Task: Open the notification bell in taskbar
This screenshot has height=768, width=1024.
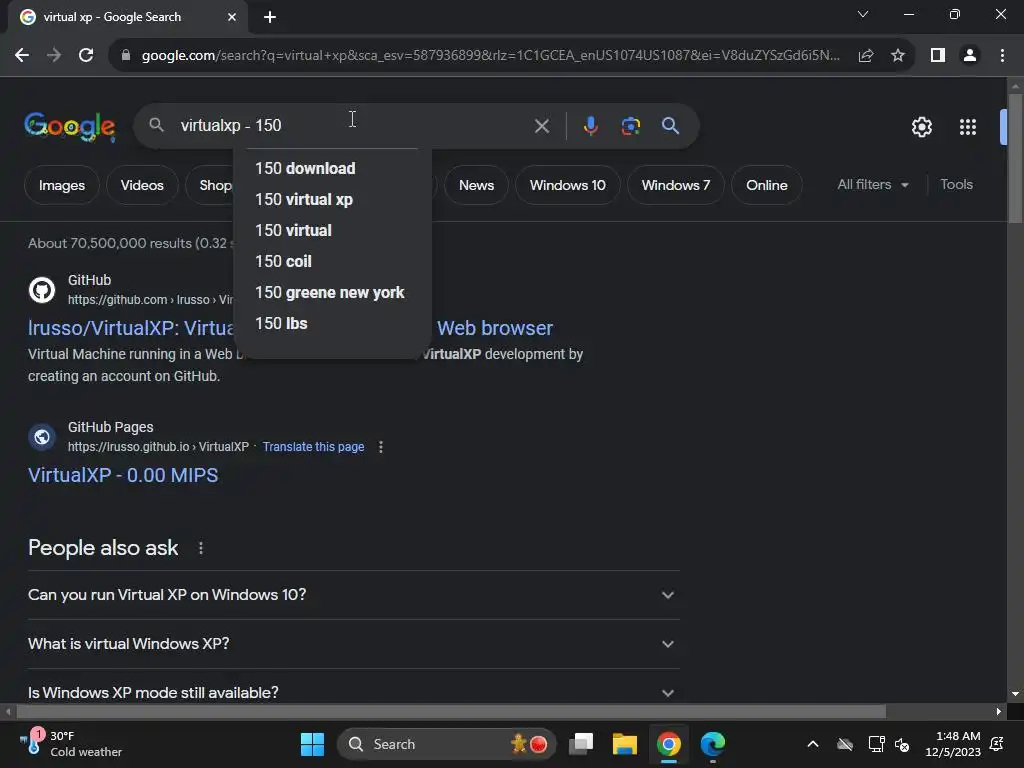Action: tap(997, 744)
